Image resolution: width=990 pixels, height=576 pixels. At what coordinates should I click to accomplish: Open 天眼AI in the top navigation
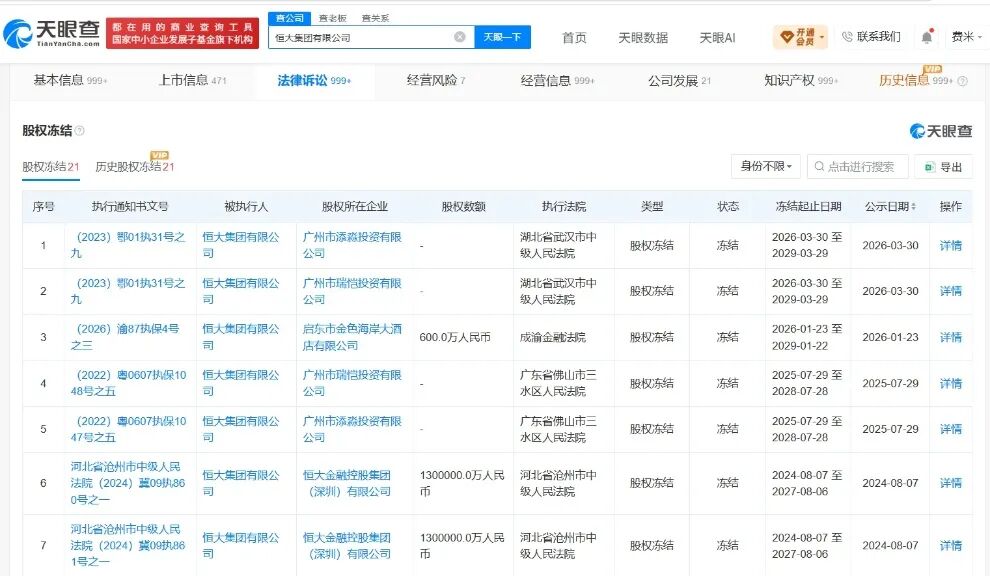click(x=717, y=37)
